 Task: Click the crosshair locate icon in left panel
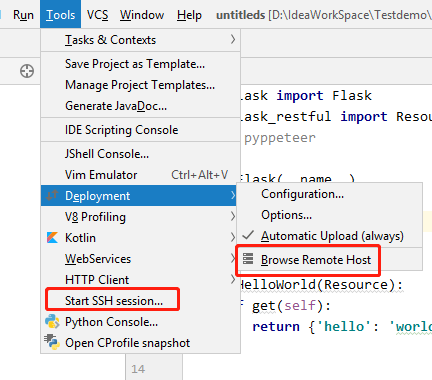coord(27,71)
